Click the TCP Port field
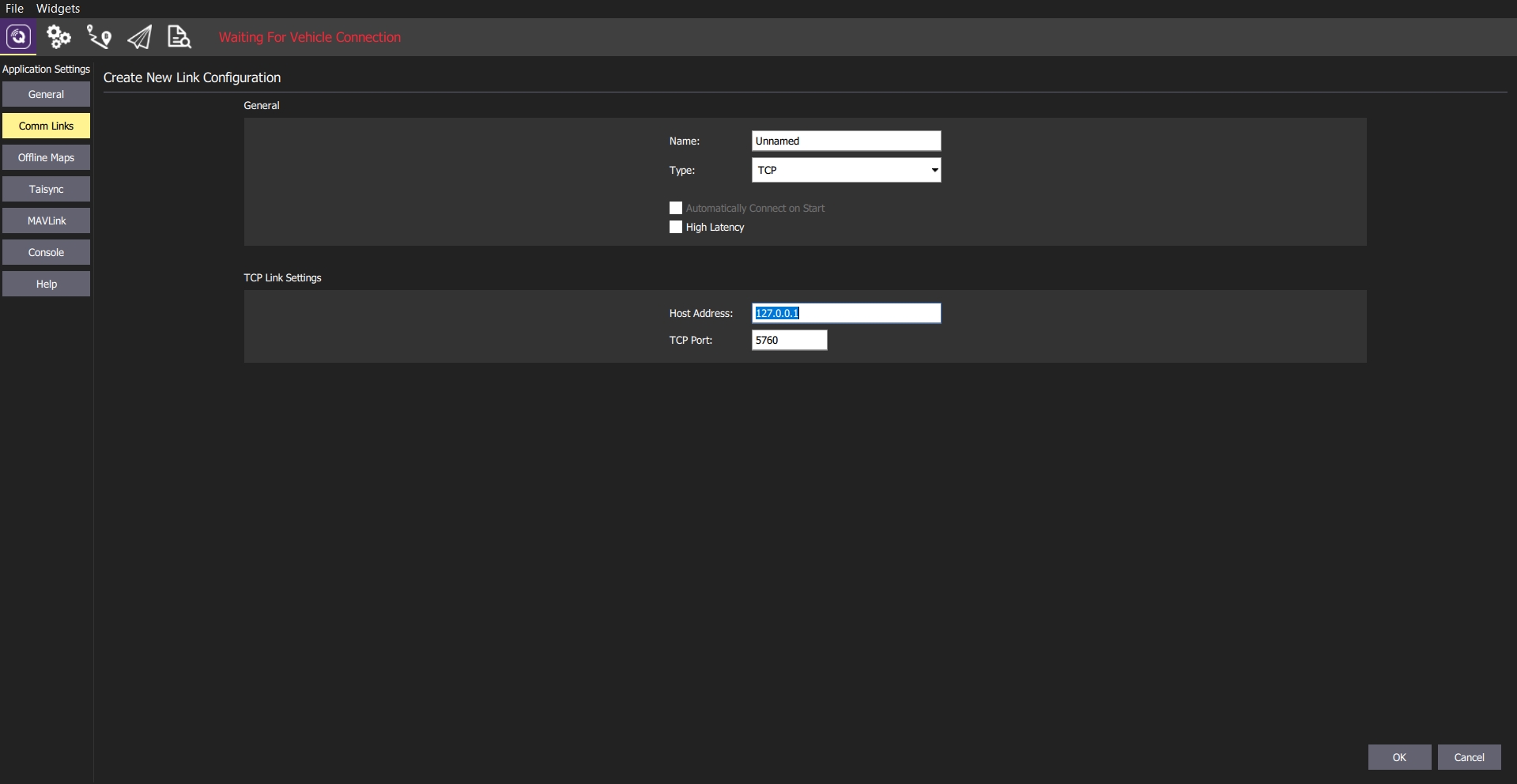This screenshot has width=1517, height=784. pyautogui.click(x=789, y=341)
